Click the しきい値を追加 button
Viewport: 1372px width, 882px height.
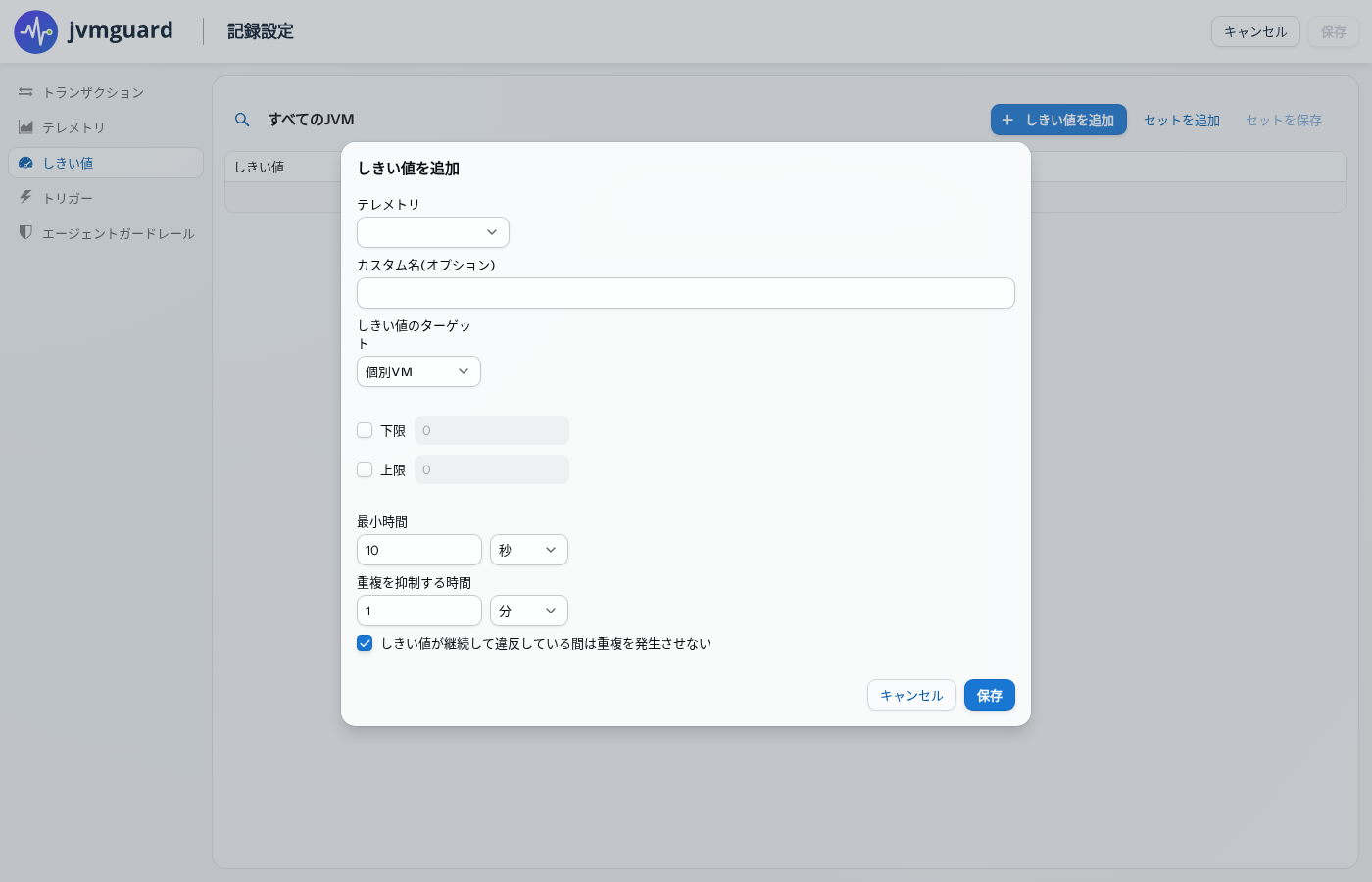tap(1058, 120)
